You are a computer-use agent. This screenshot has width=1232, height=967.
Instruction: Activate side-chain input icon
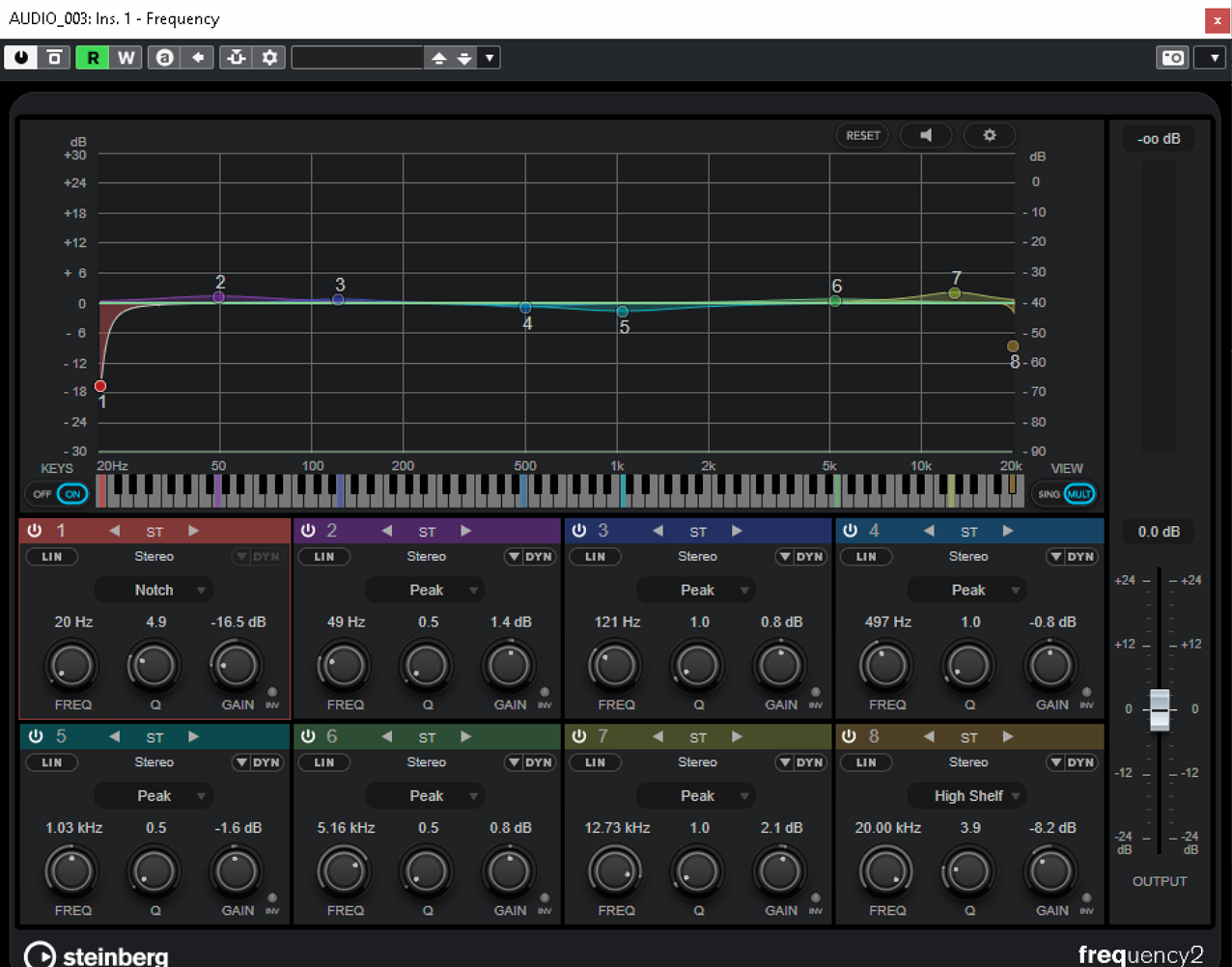pos(237,58)
